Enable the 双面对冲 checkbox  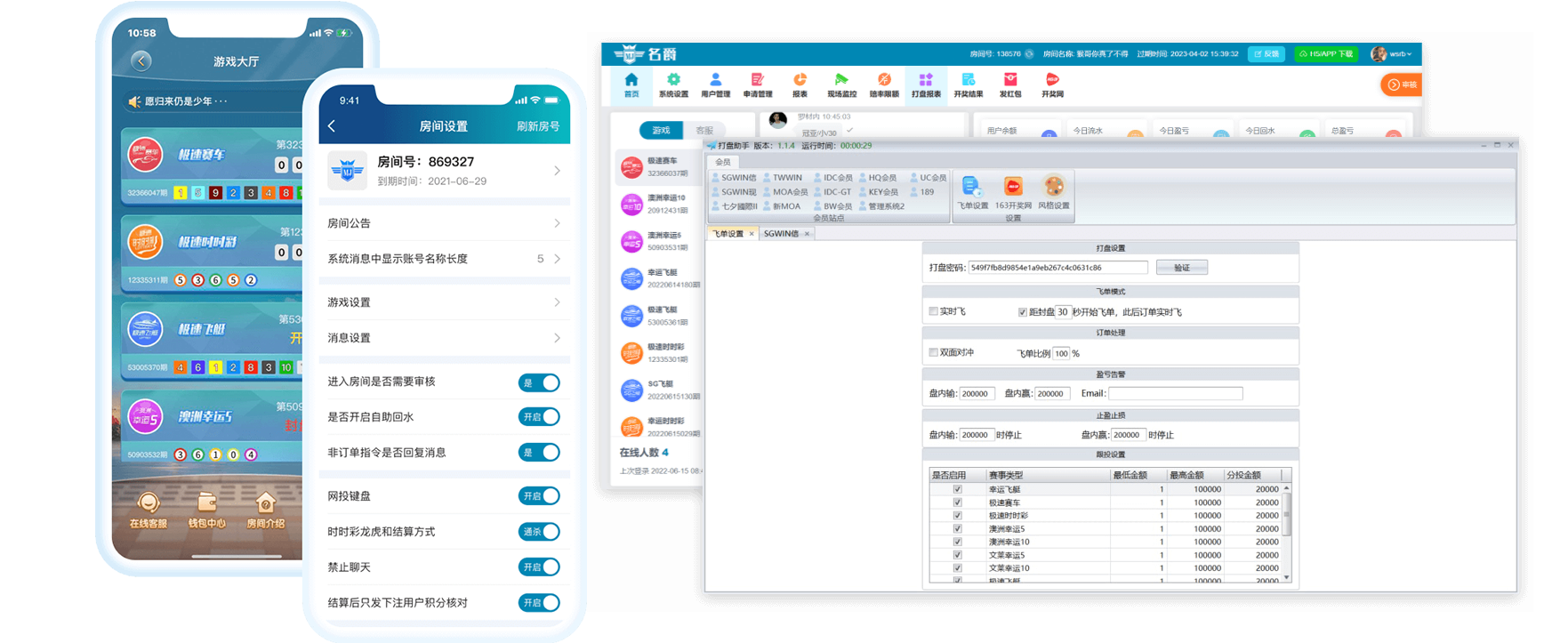pos(934,353)
